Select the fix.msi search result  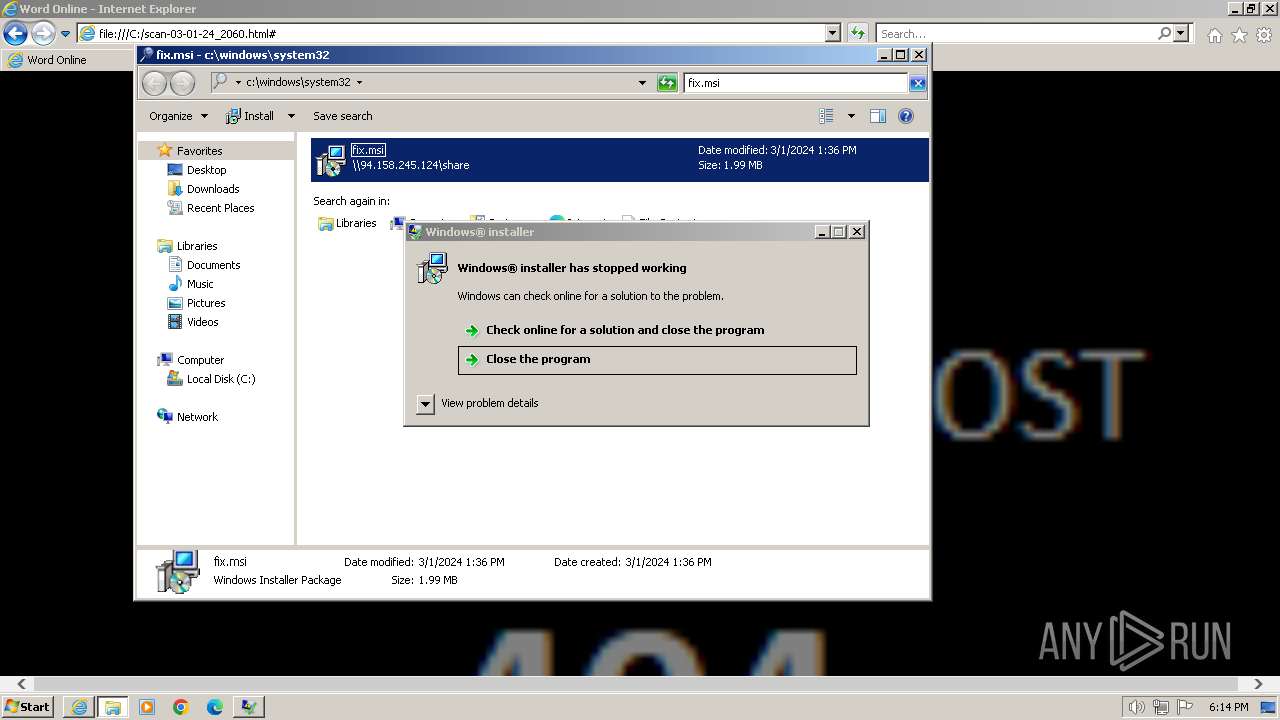620,159
